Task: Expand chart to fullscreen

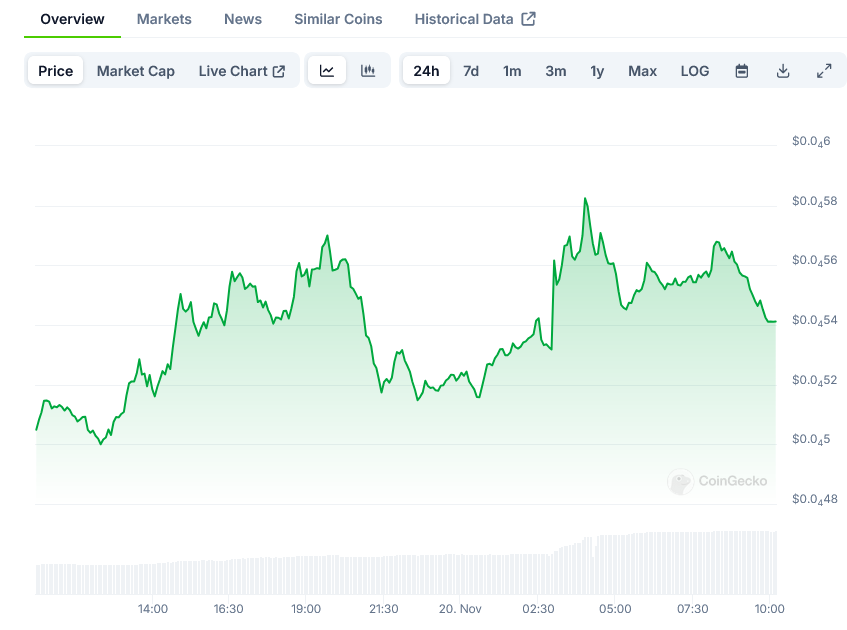Action: (x=824, y=71)
